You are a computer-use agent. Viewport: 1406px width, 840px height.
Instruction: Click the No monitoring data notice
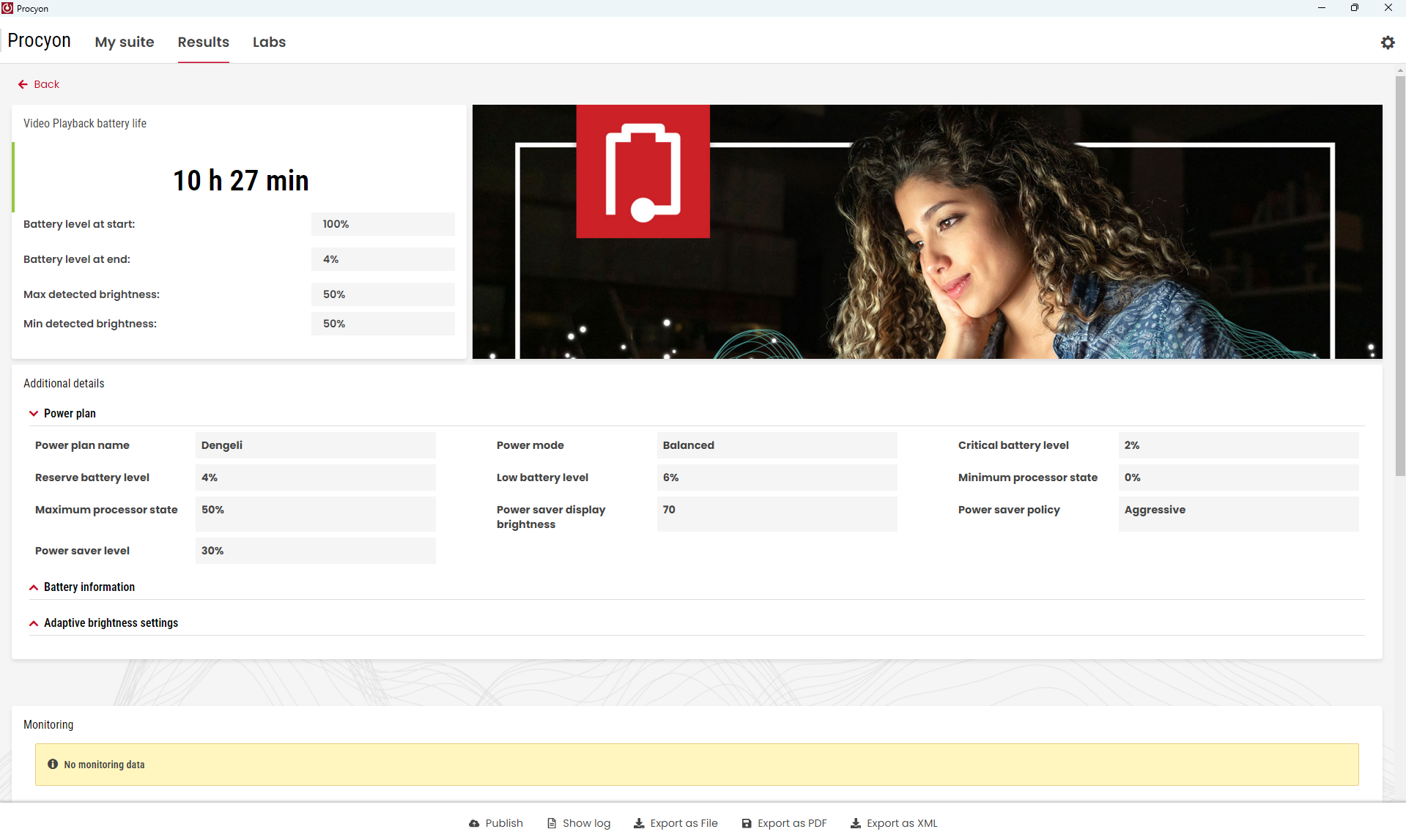[x=697, y=765]
